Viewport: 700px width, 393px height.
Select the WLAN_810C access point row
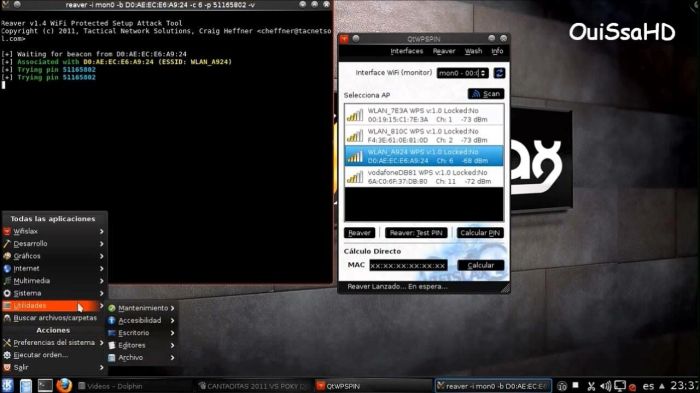(424, 135)
